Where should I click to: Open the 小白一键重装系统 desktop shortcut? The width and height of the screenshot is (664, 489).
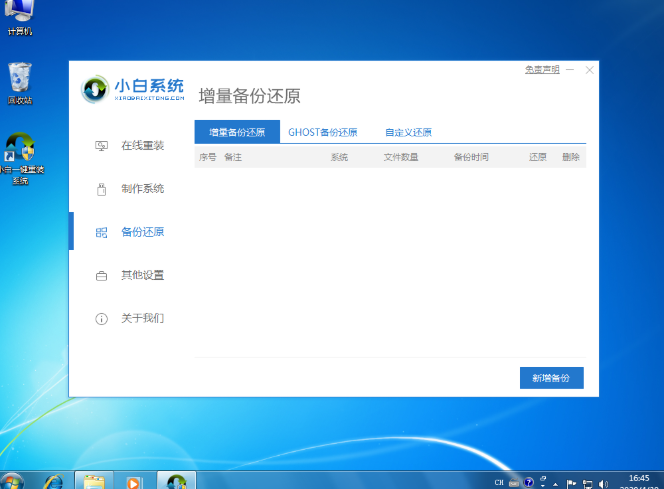(20, 152)
